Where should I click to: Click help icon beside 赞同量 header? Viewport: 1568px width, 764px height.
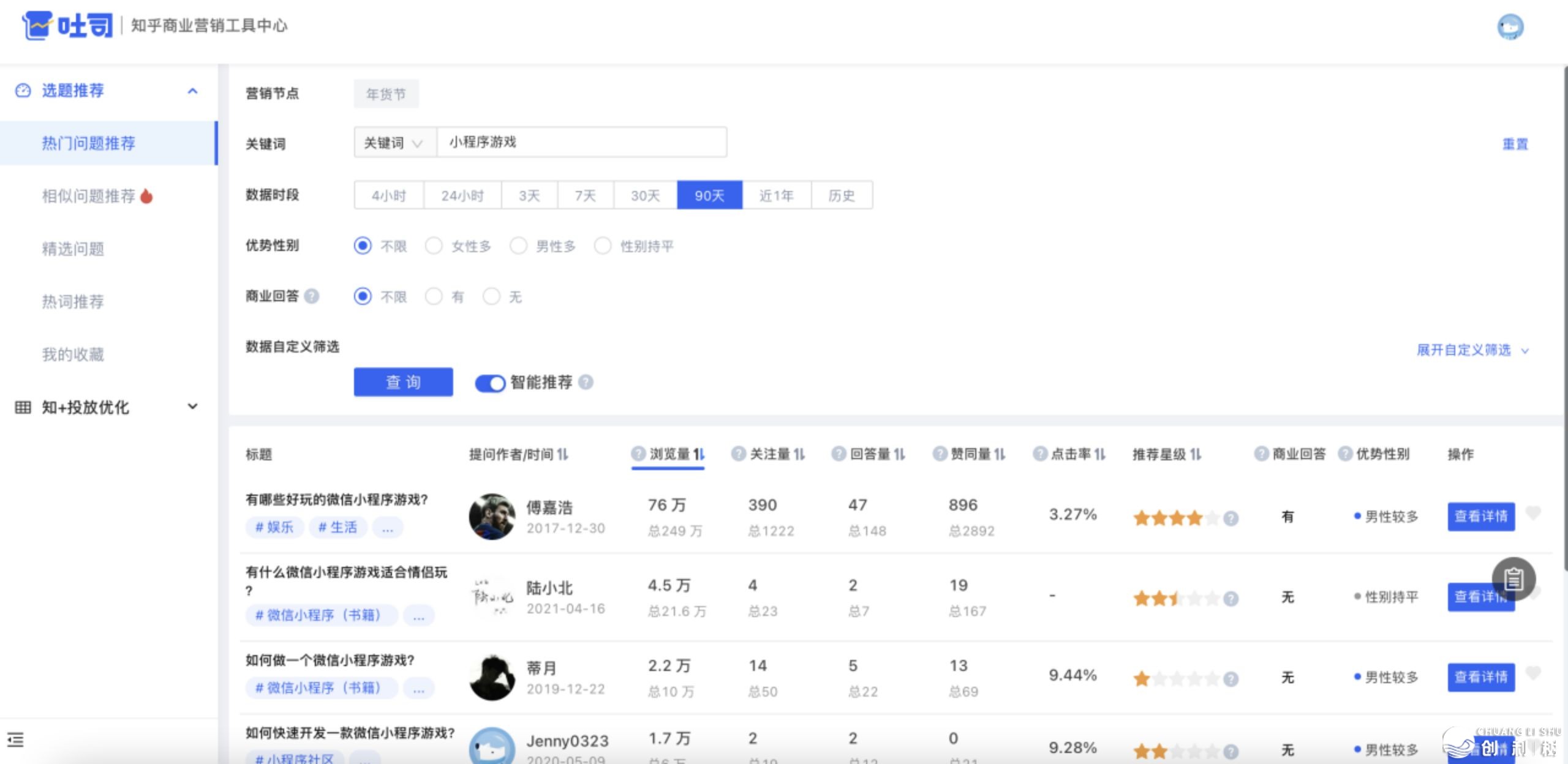pos(940,454)
